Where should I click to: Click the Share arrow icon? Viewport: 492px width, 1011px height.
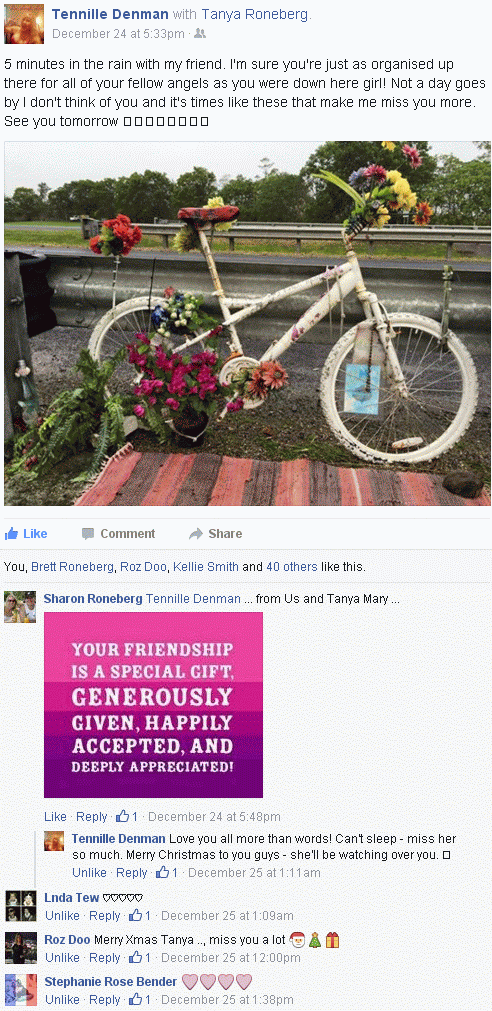pyautogui.click(x=195, y=534)
